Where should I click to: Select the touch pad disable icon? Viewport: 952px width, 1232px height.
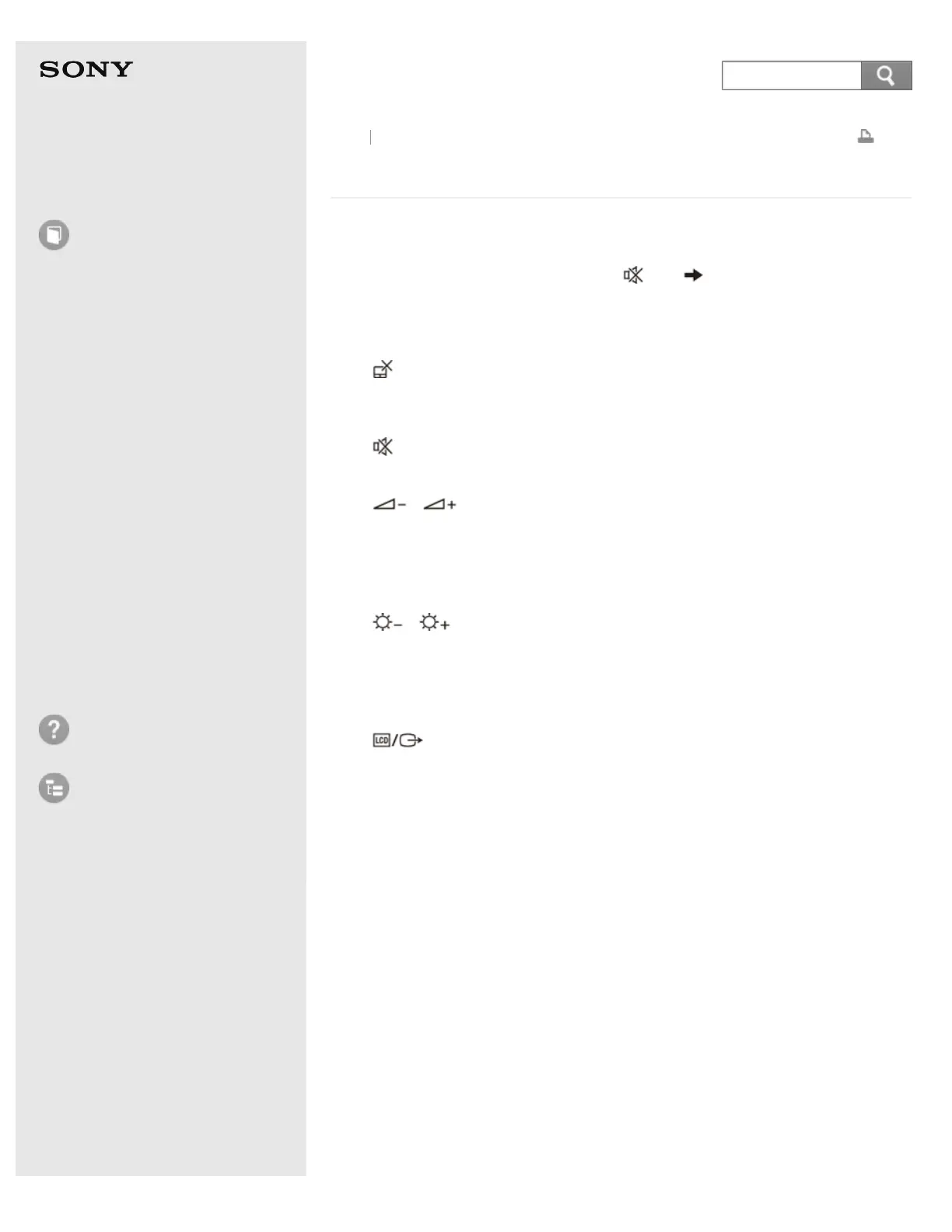coord(383,369)
